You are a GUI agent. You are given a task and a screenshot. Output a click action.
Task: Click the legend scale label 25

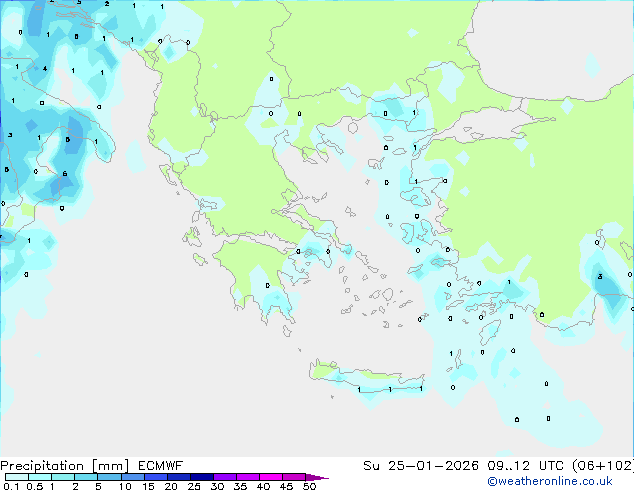(194, 486)
